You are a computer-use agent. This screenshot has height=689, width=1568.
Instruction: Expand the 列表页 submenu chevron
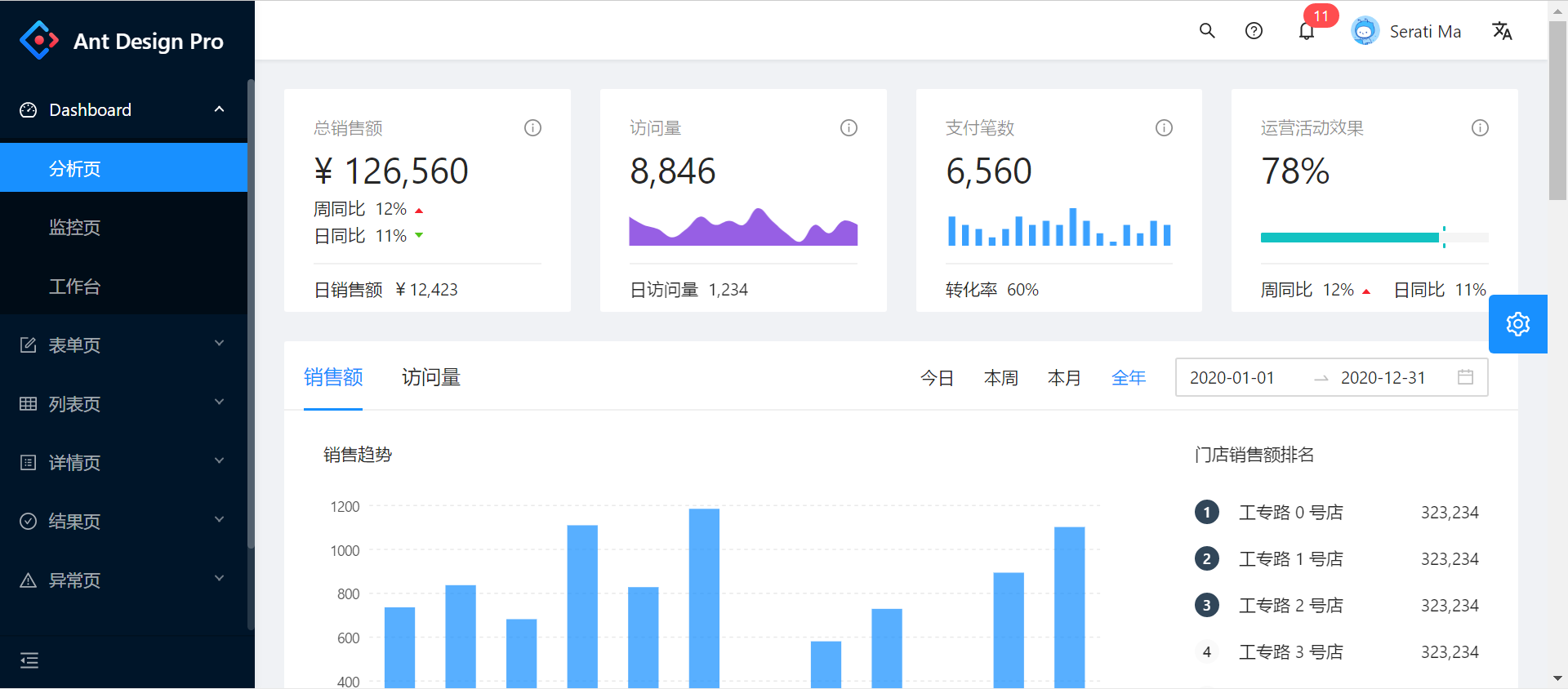pyautogui.click(x=219, y=402)
